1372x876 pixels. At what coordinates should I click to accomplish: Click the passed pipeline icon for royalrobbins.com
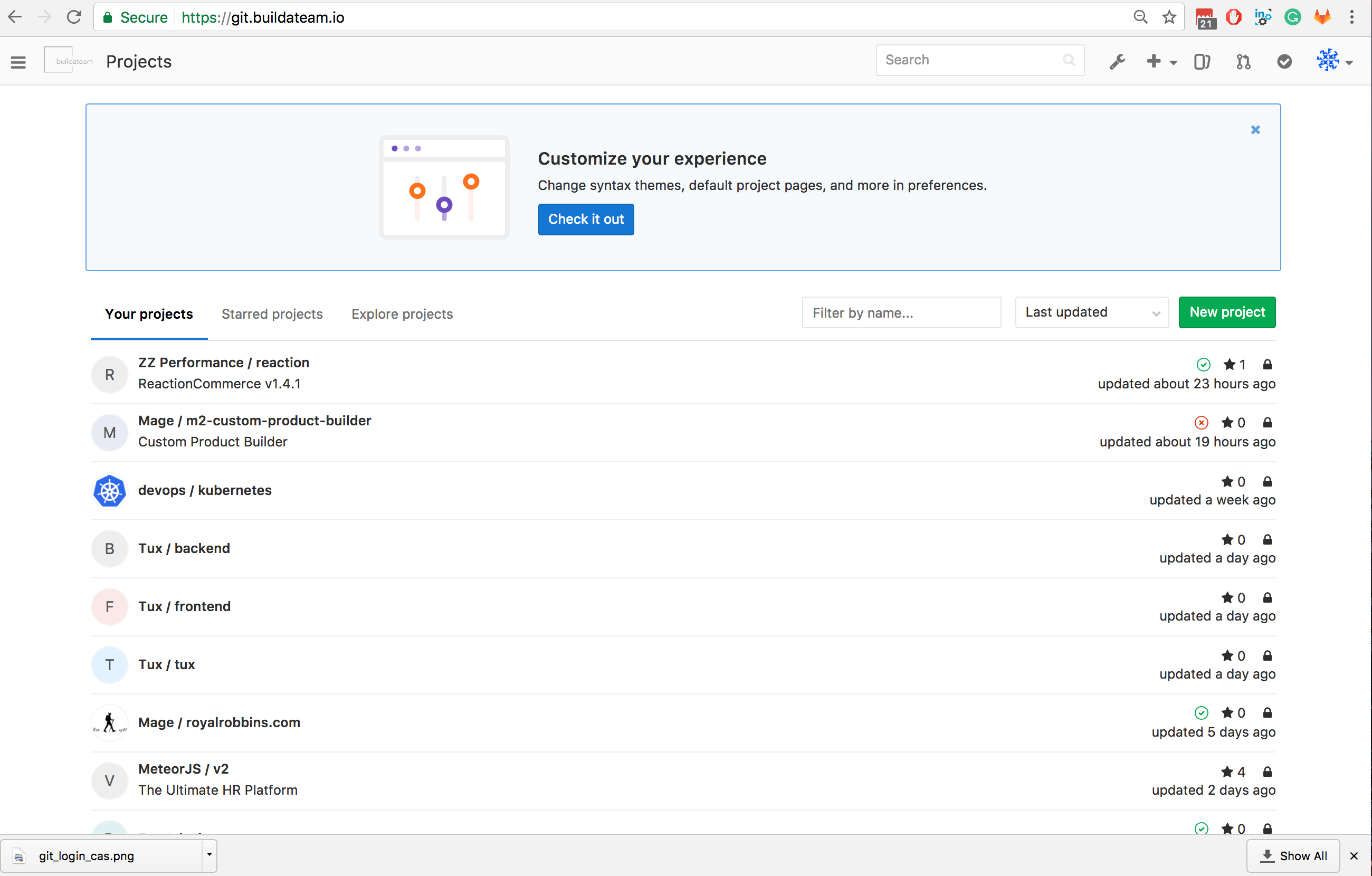point(1202,713)
